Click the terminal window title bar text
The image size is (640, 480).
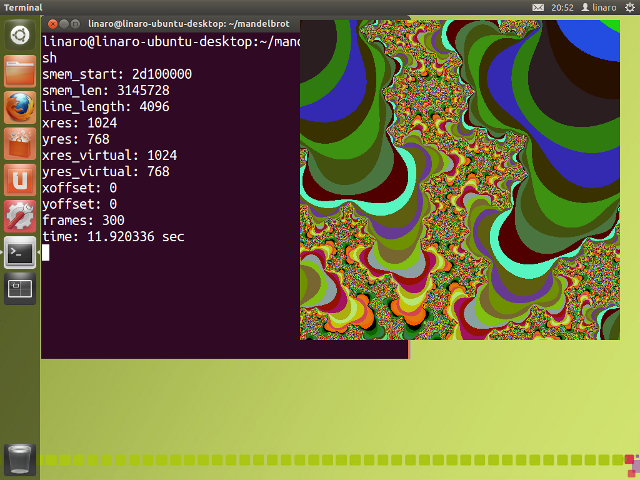(190, 22)
